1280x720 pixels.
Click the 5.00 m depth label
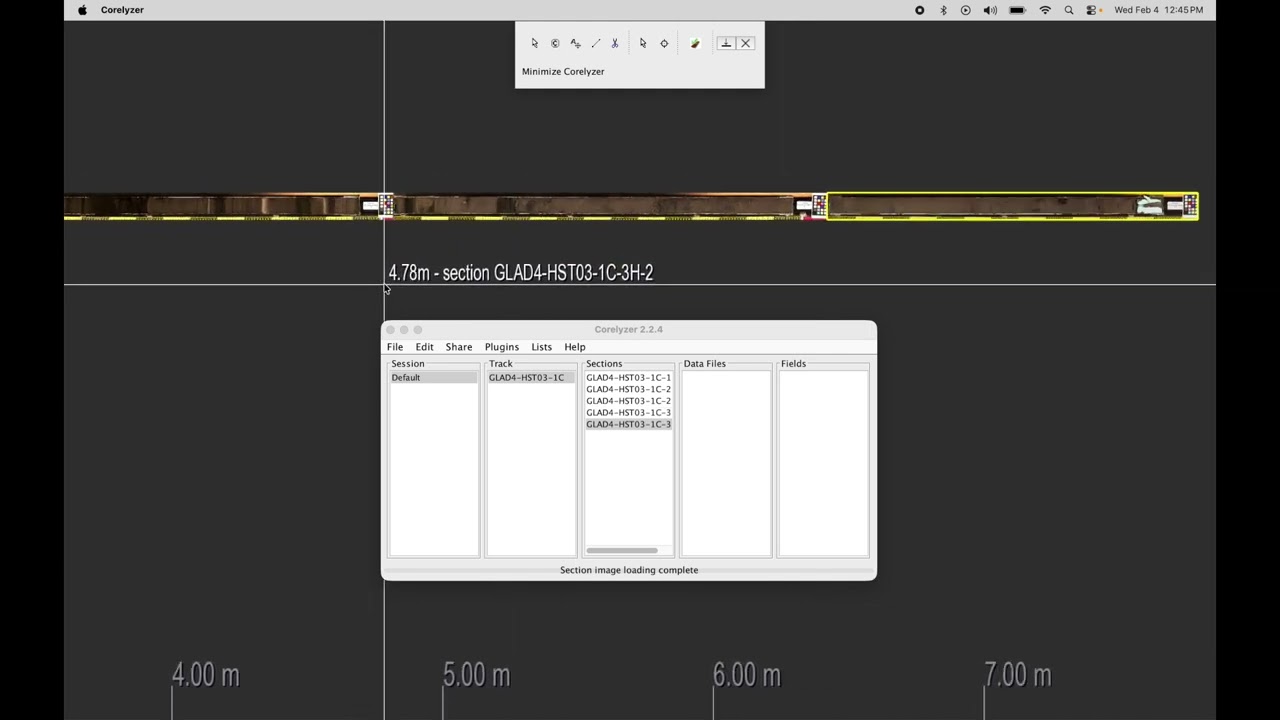click(476, 675)
